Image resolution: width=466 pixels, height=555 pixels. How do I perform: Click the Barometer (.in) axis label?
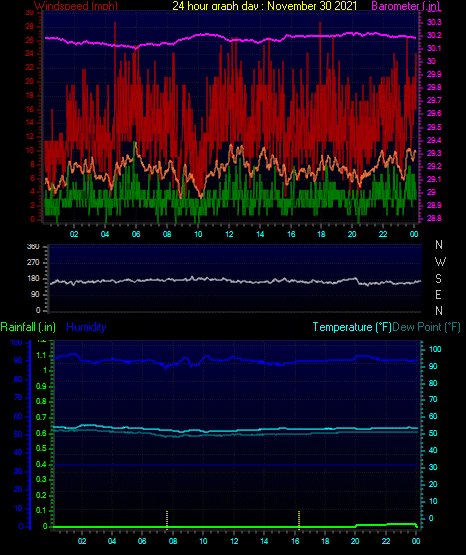click(x=405, y=6)
